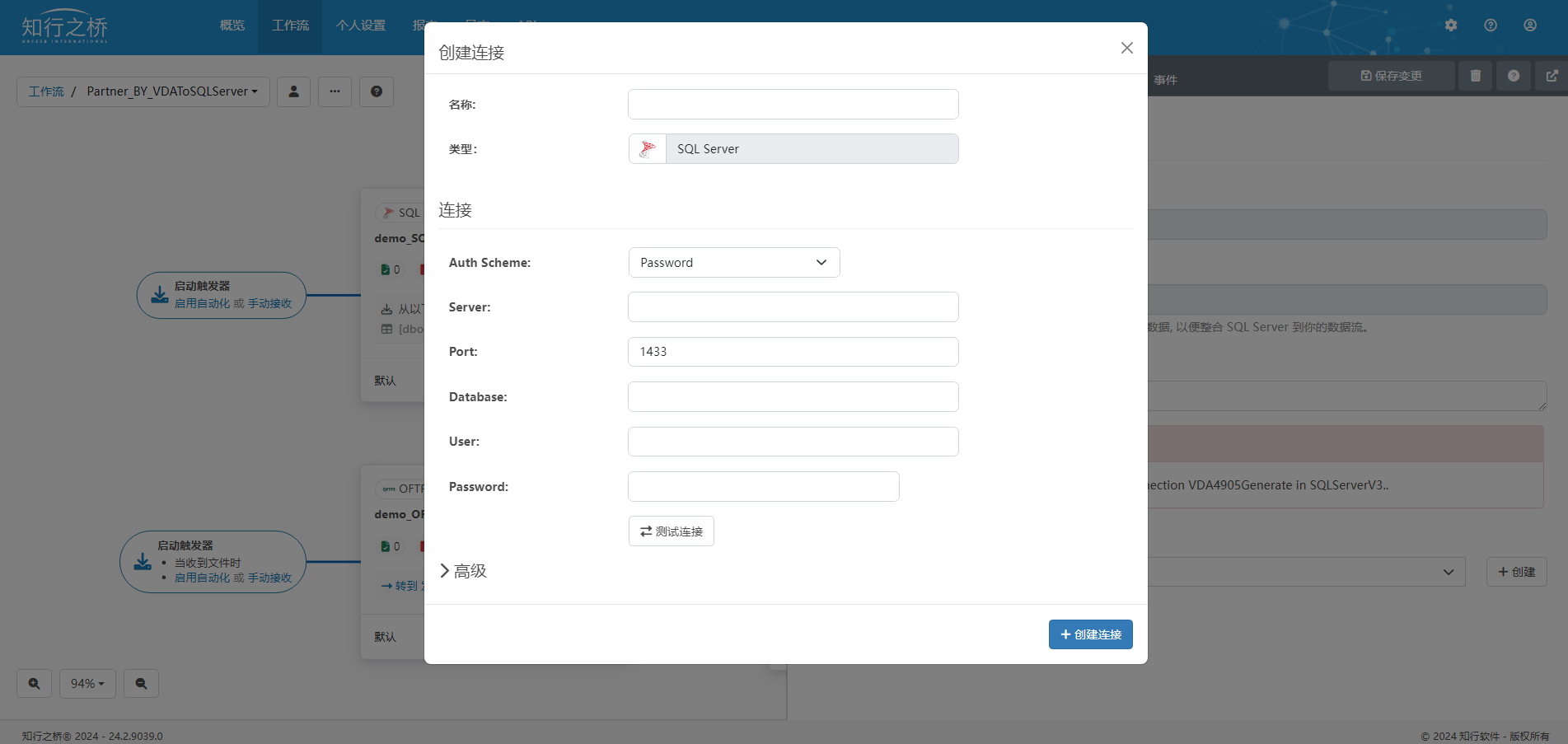Click the zoom out magnifier icon
The width and height of the screenshot is (1568, 744).
[x=141, y=684]
